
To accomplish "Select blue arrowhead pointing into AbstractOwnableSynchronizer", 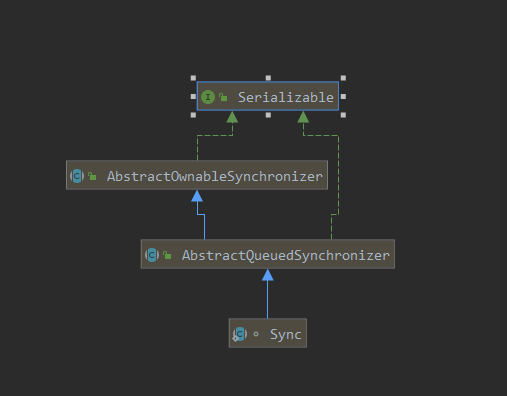I will pyautogui.click(x=197, y=196).
